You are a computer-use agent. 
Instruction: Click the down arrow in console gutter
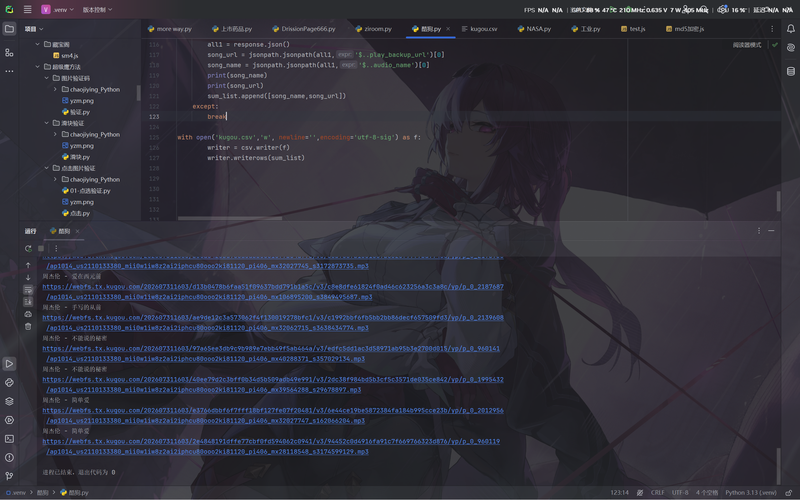coord(28,277)
